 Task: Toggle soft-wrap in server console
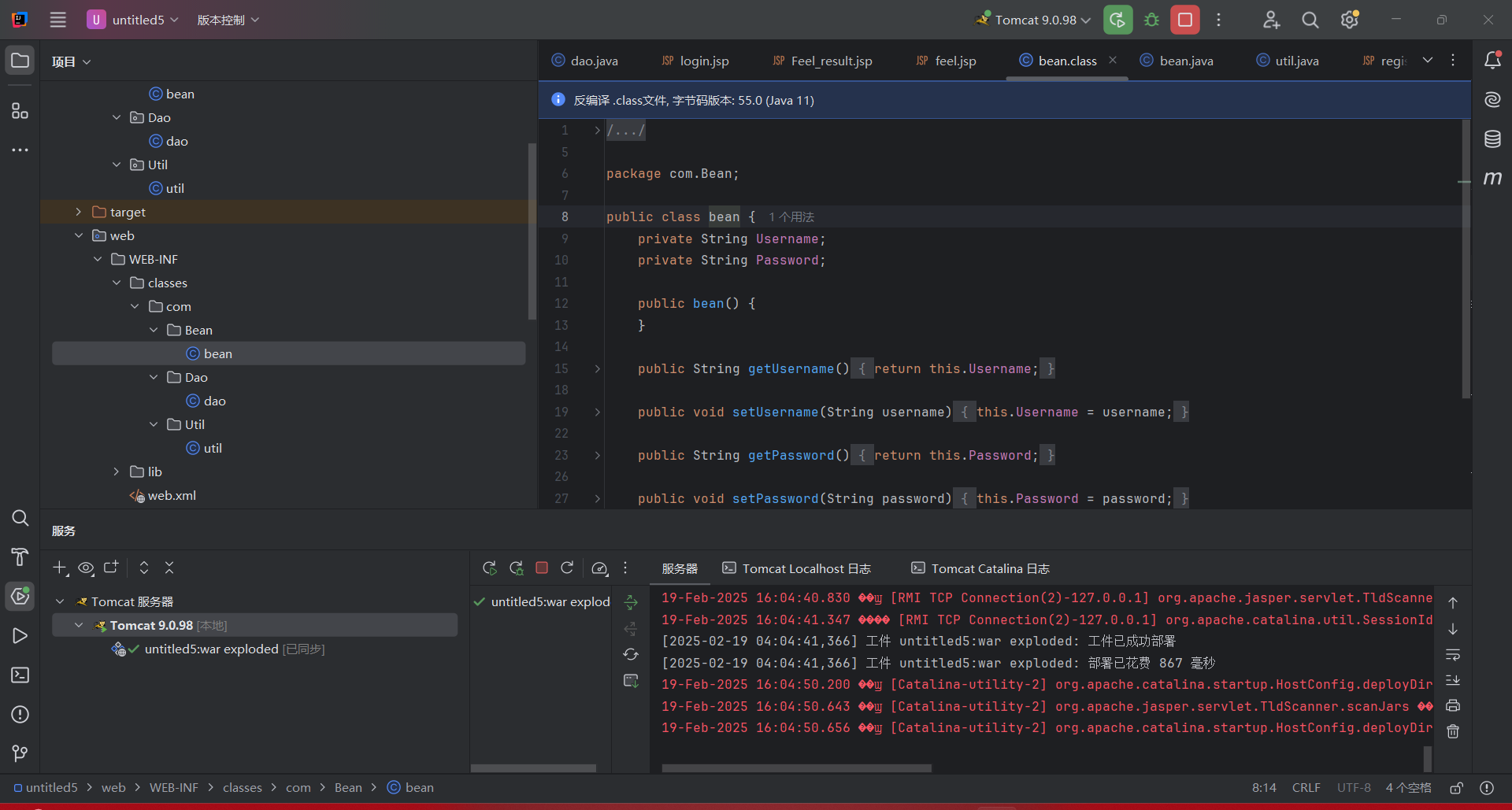1453,655
